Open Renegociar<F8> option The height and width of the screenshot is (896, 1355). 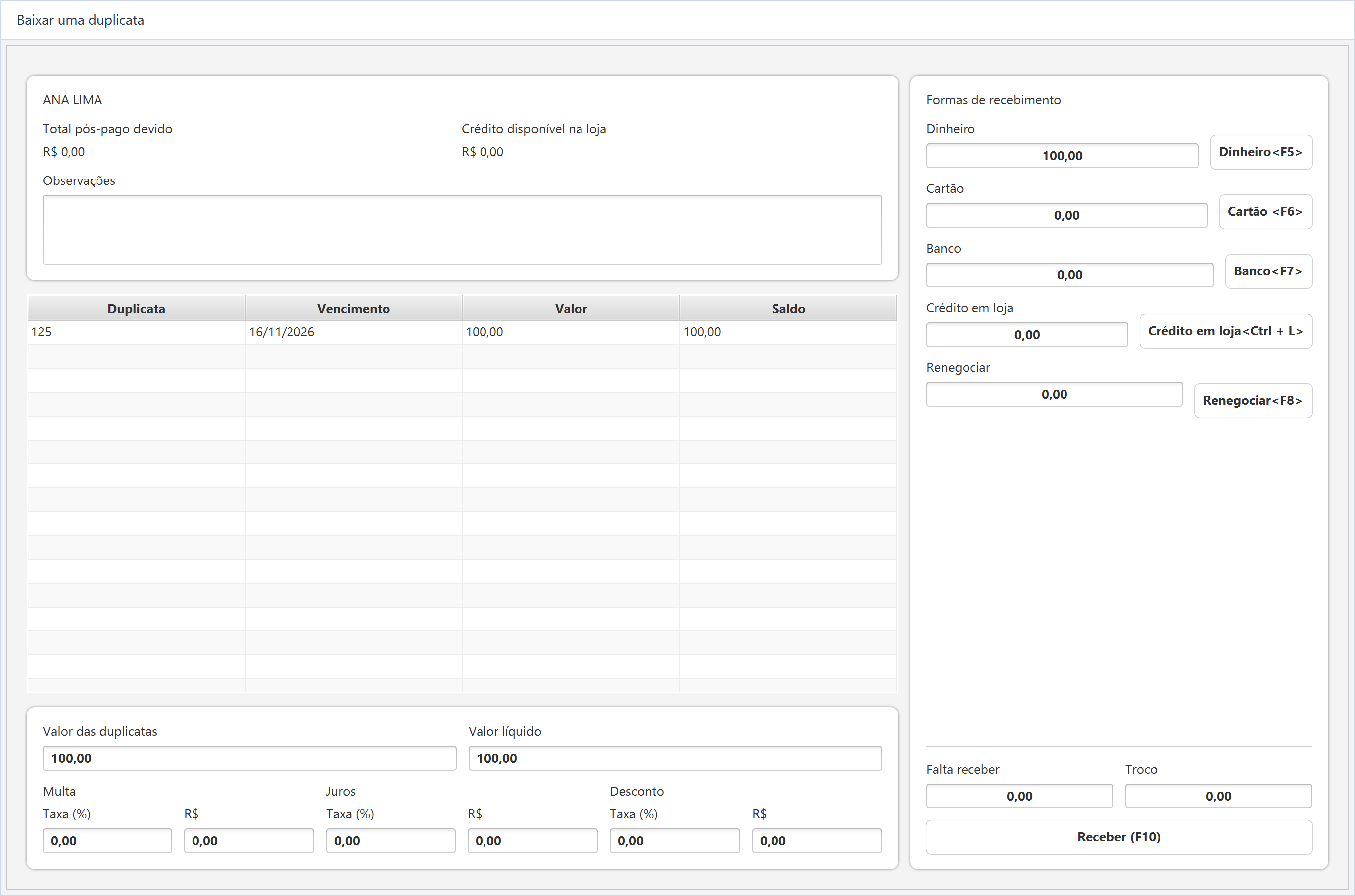tap(1253, 401)
